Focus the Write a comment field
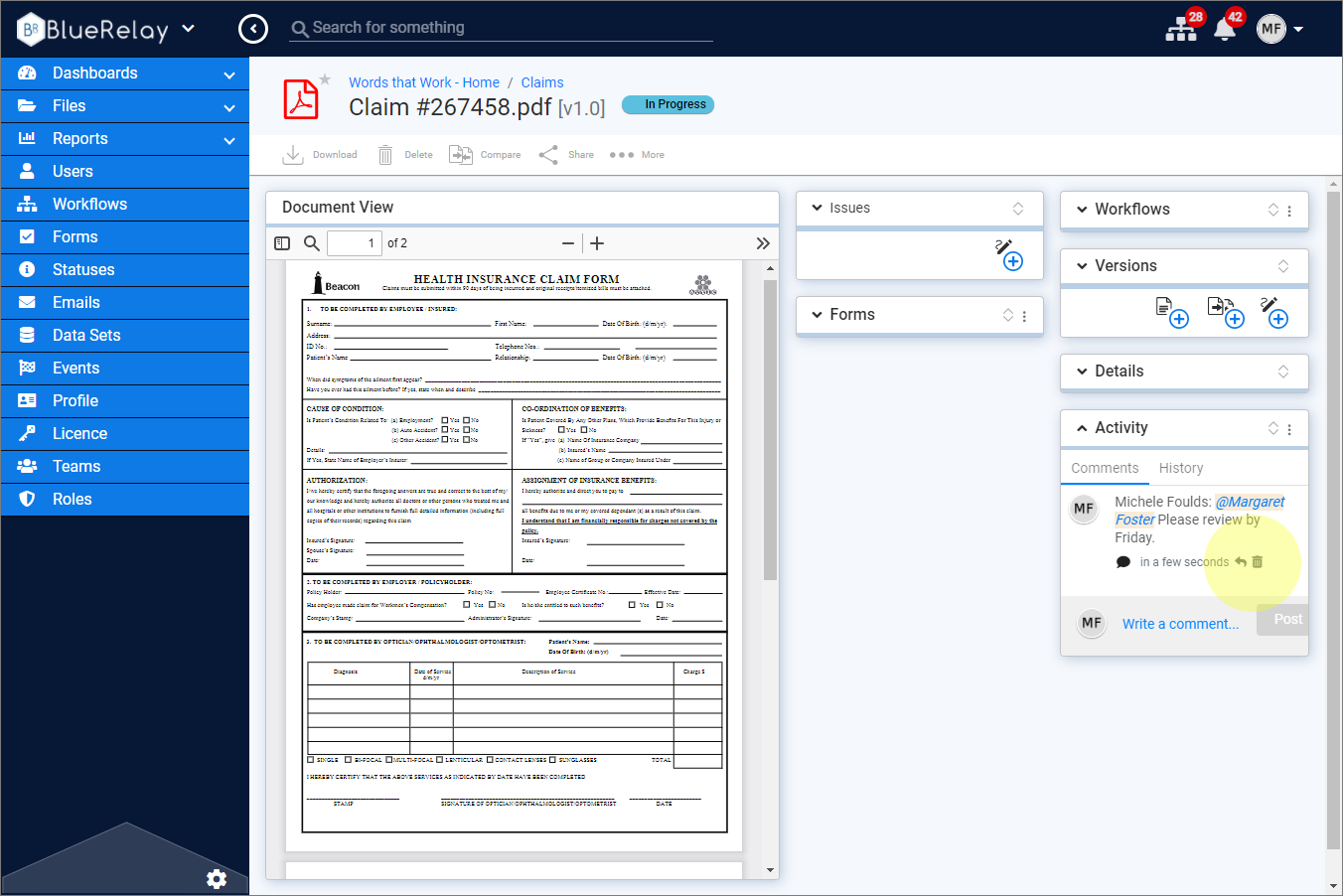1343x896 pixels. [1181, 624]
